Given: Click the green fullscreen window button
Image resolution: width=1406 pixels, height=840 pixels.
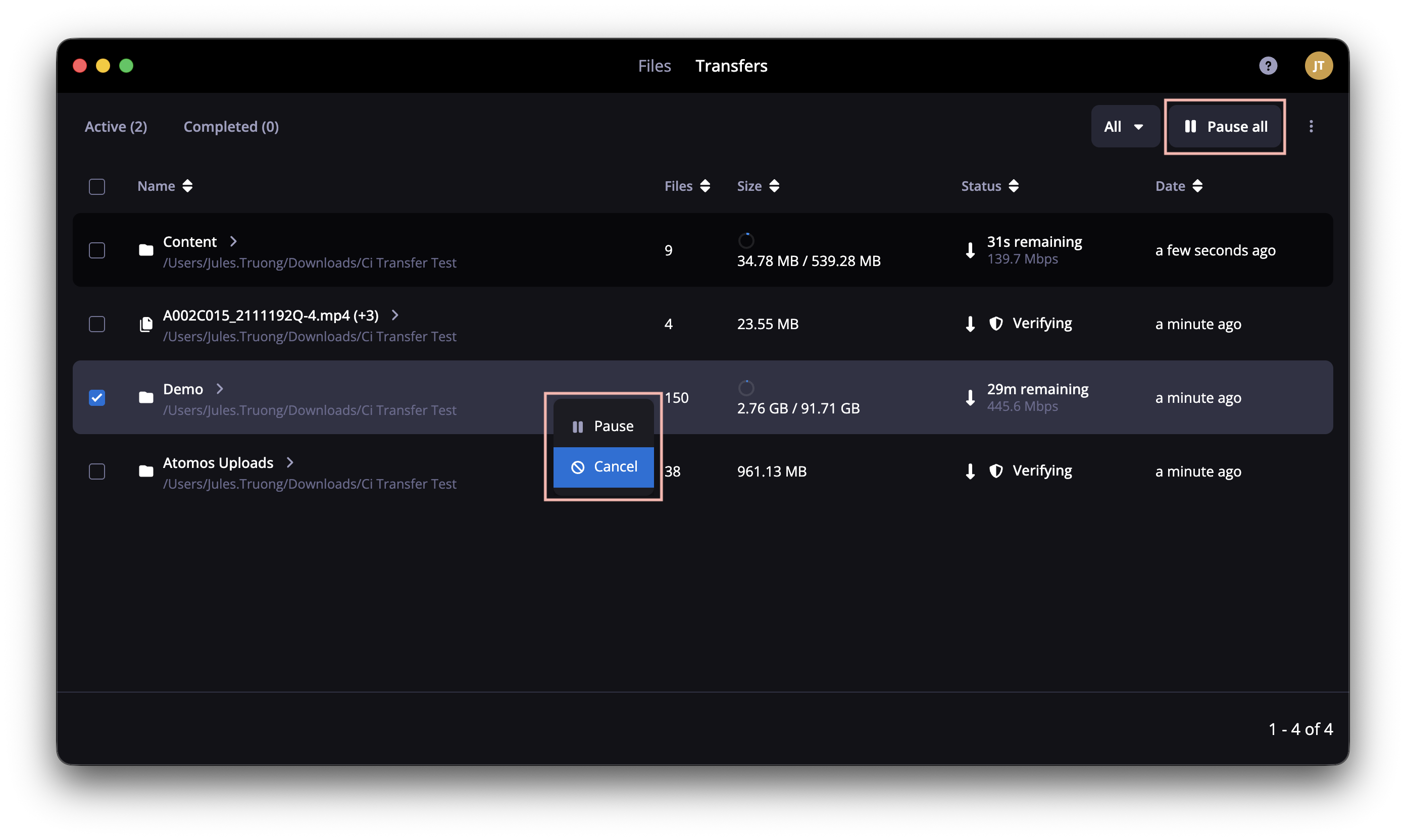Looking at the screenshot, I should [x=126, y=66].
